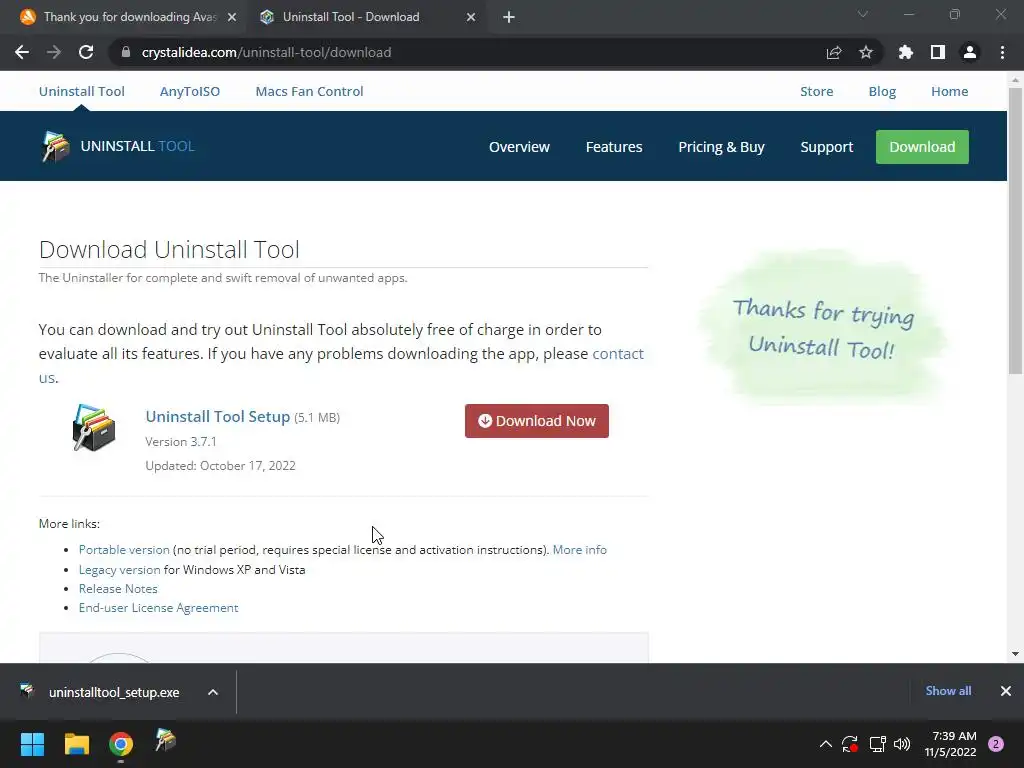The height and width of the screenshot is (768, 1024).
Task: Open the Windows Start menu
Action: pyautogui.click(x=33, y=744)
